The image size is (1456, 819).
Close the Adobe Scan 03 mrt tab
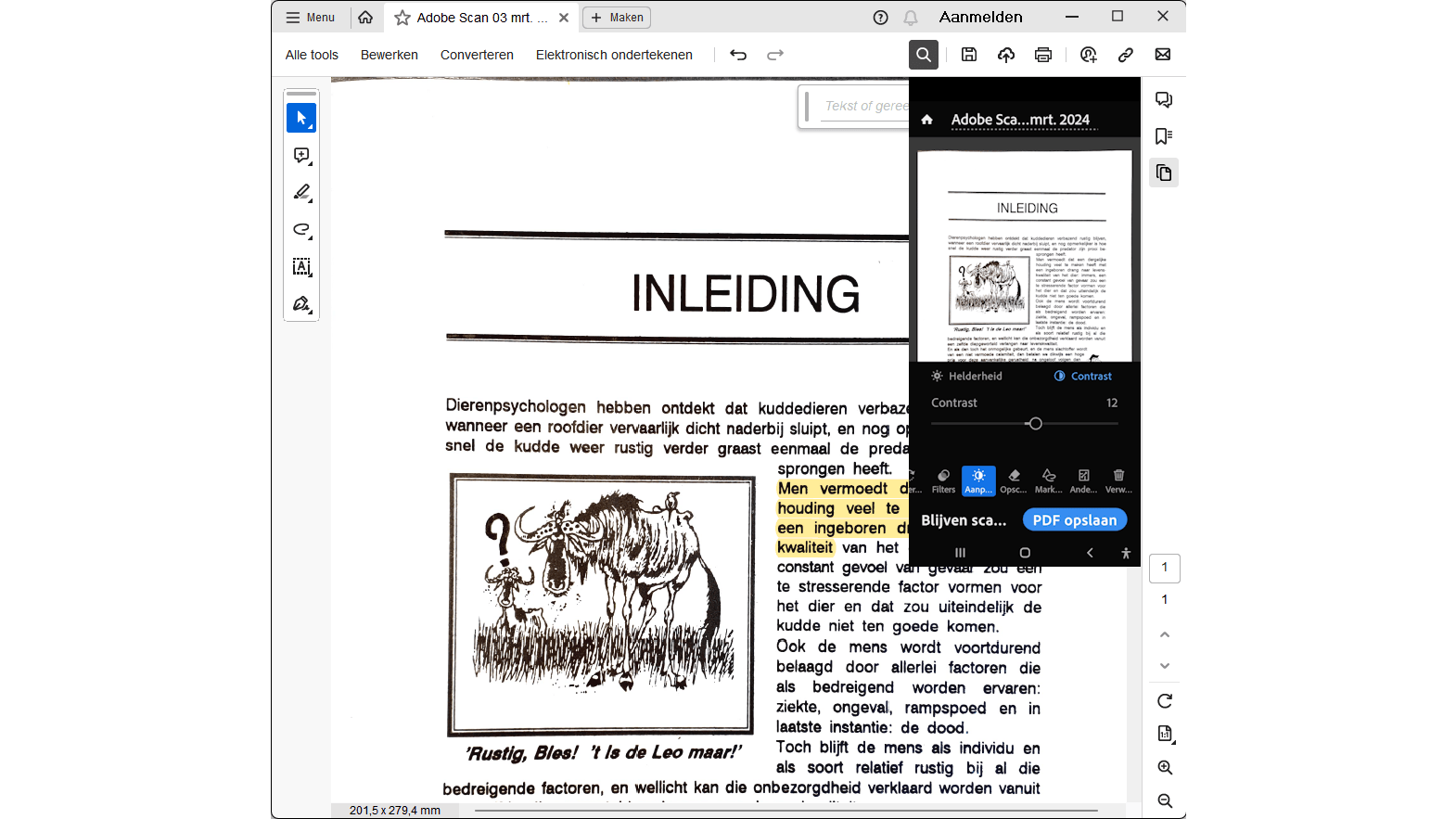coord(564,18)
